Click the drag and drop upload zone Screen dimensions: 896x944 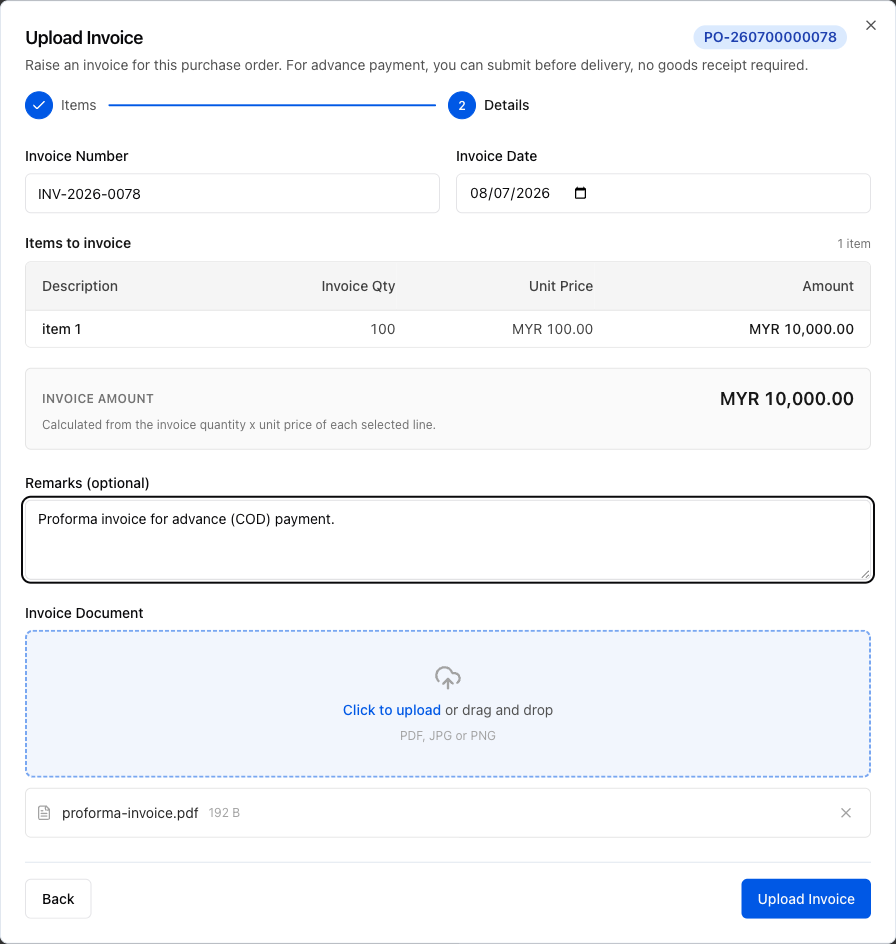pyautogui.click(x=448, y=704)
